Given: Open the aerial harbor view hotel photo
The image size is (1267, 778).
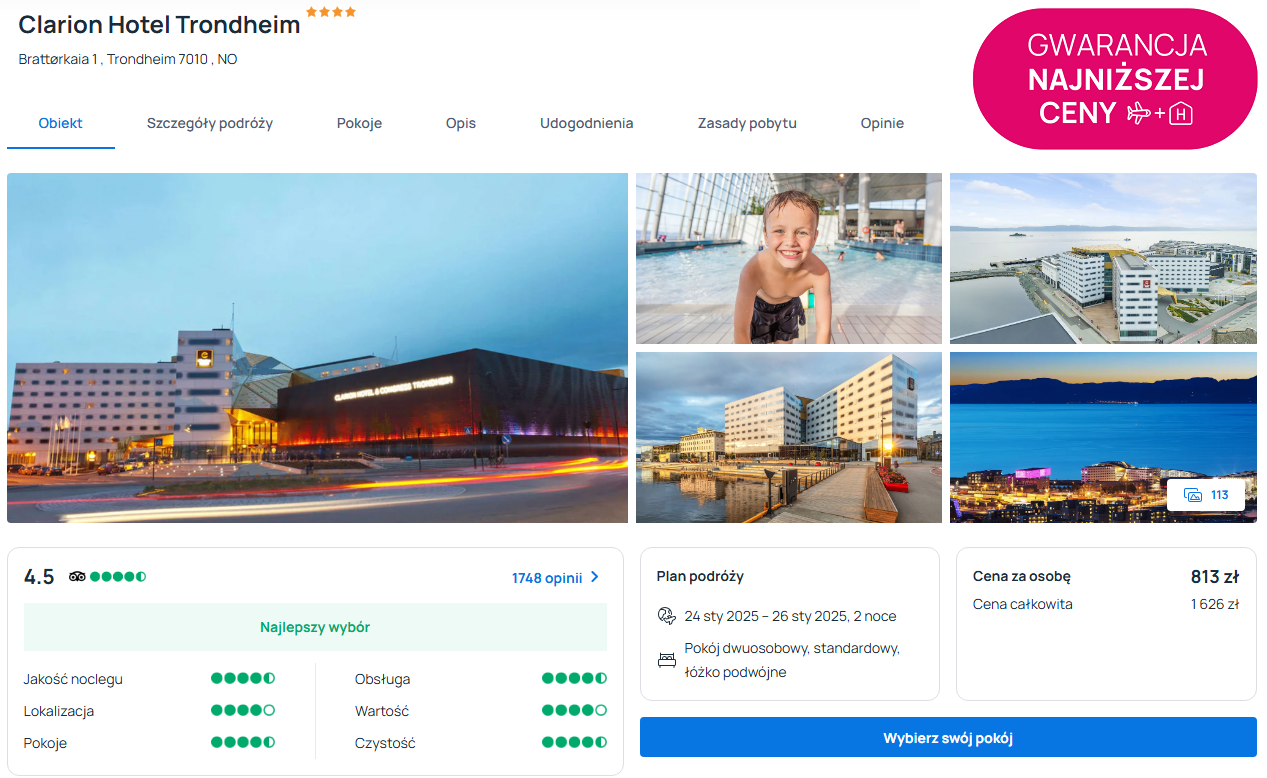Looking at the screenshot, I should [1102, 258].
